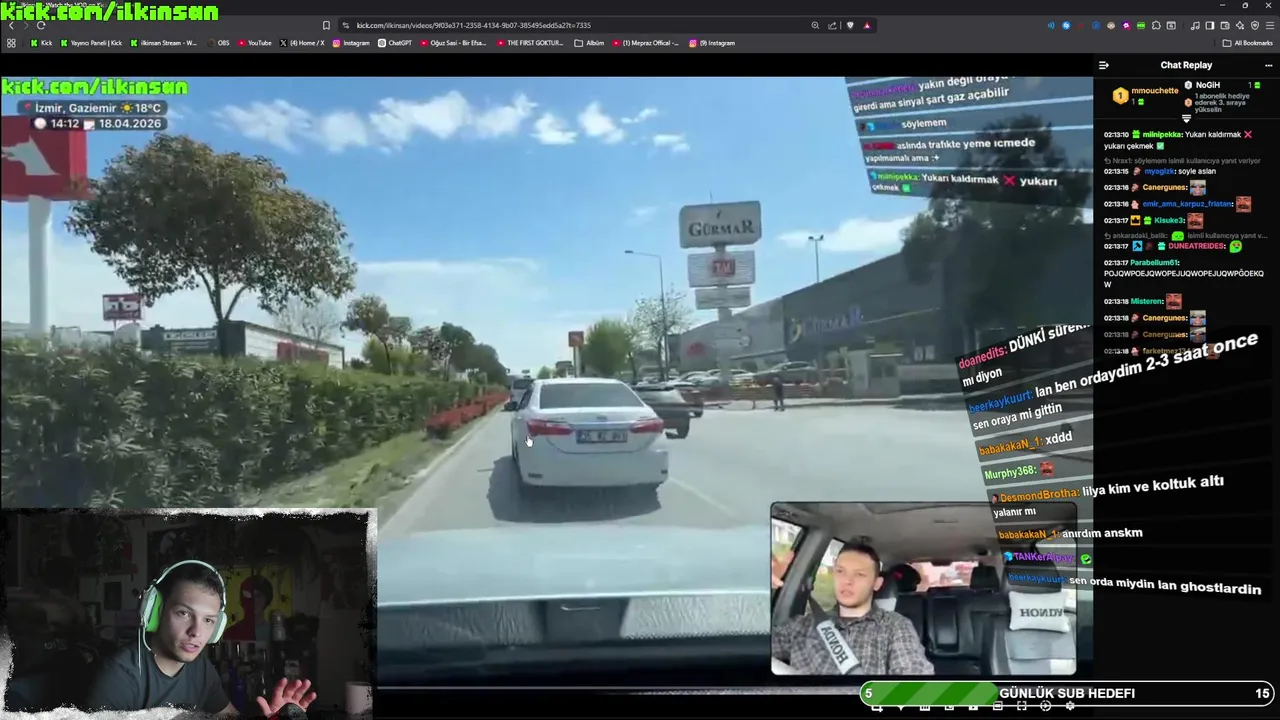Click the fullscreen icon in player controls
Screen dimensions: 1280x720
1022,706
